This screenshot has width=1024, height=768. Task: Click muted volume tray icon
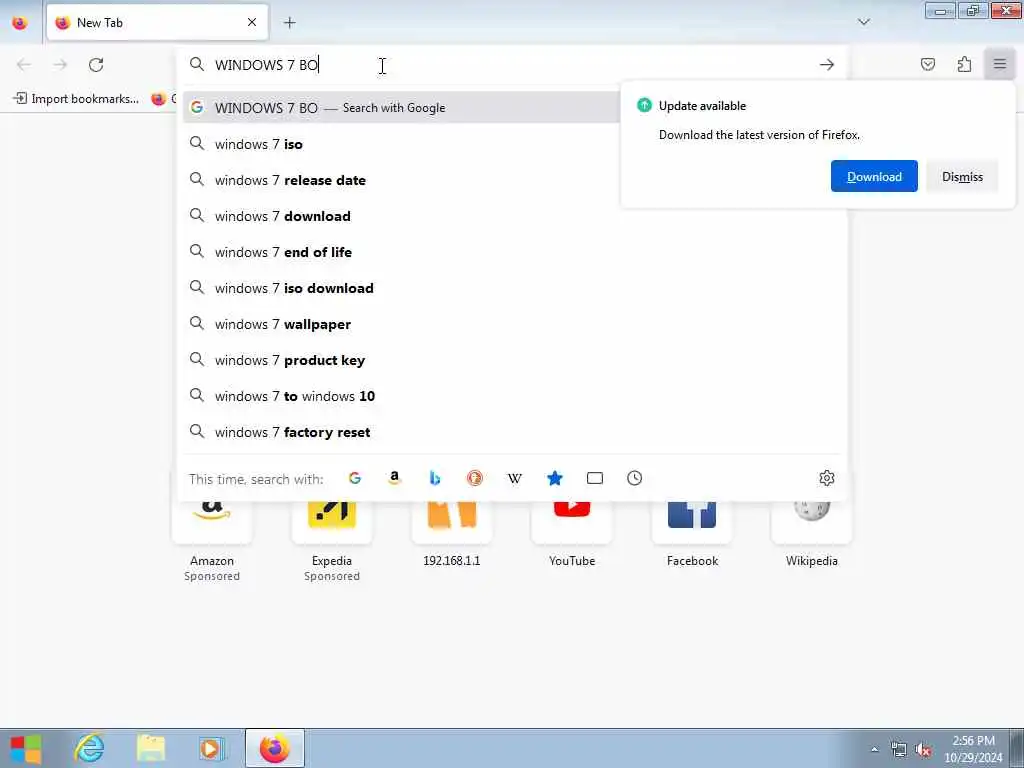tap(923, 750)
